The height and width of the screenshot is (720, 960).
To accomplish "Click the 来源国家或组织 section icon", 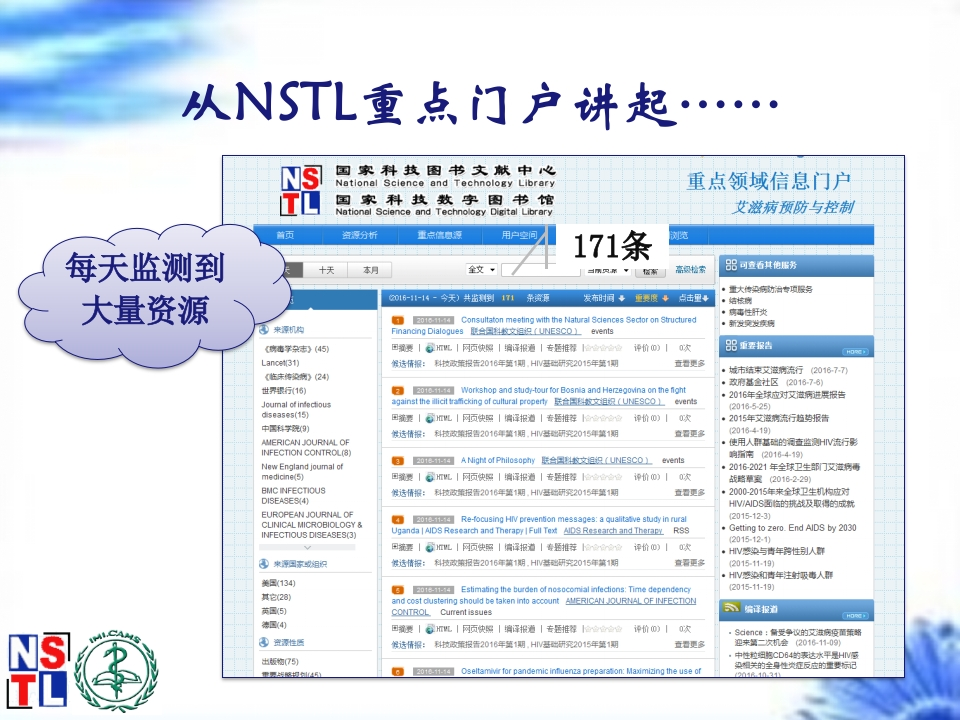I will click(x=264, y=564).
